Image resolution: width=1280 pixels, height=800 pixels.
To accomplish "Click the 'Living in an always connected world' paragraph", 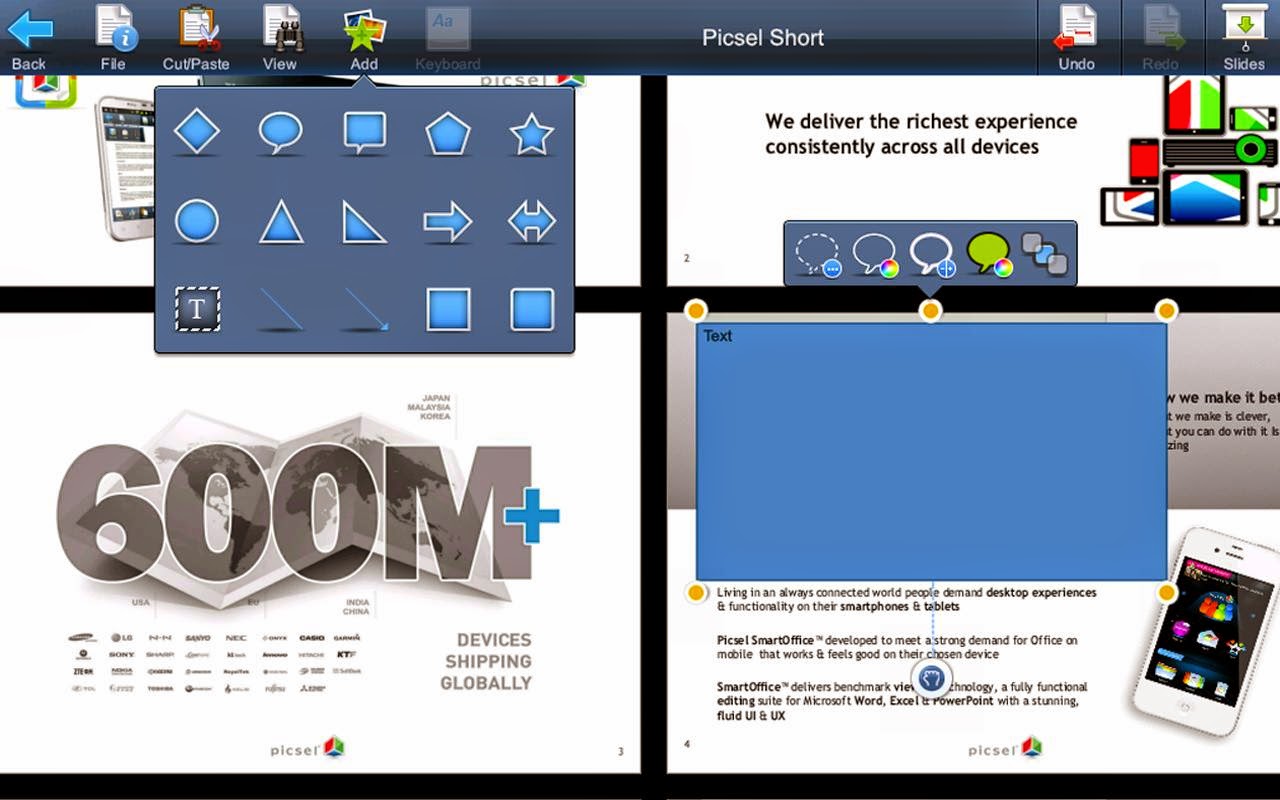I will (906, 599).
